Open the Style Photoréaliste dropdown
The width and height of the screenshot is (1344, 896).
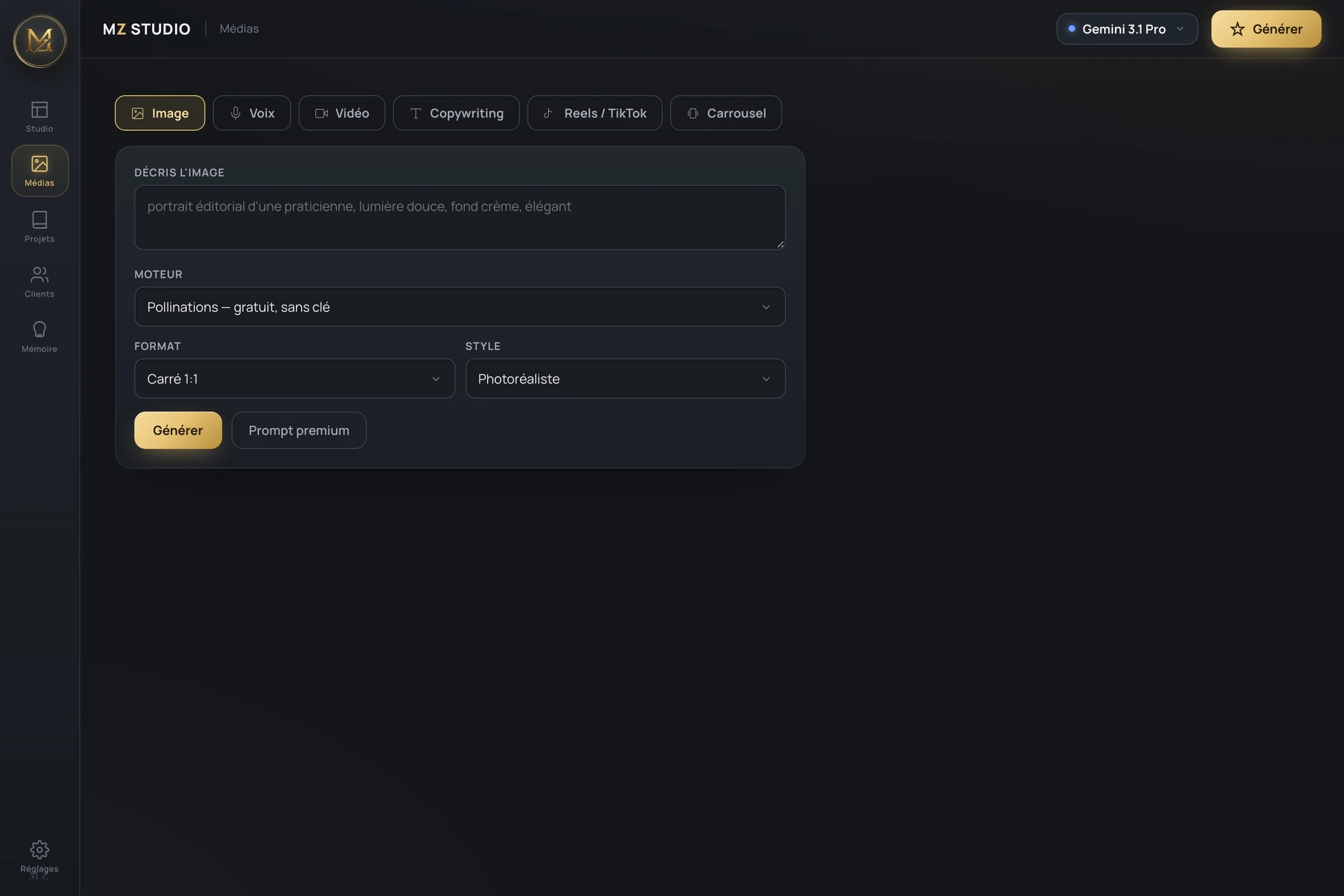(625, 379)
